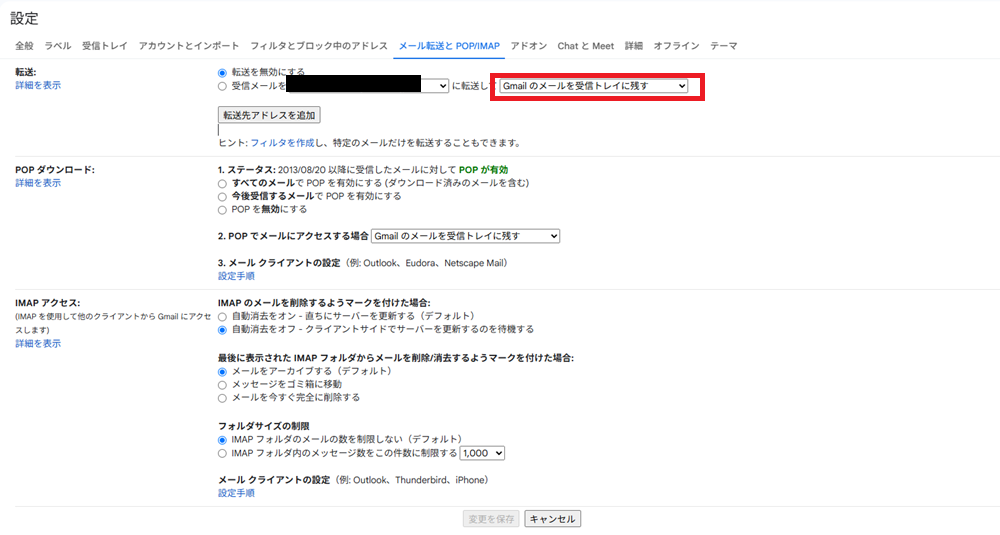Enable POP for すべてのメール
This screenshot has height=535, width=1000.
click(x=222, y=184)
